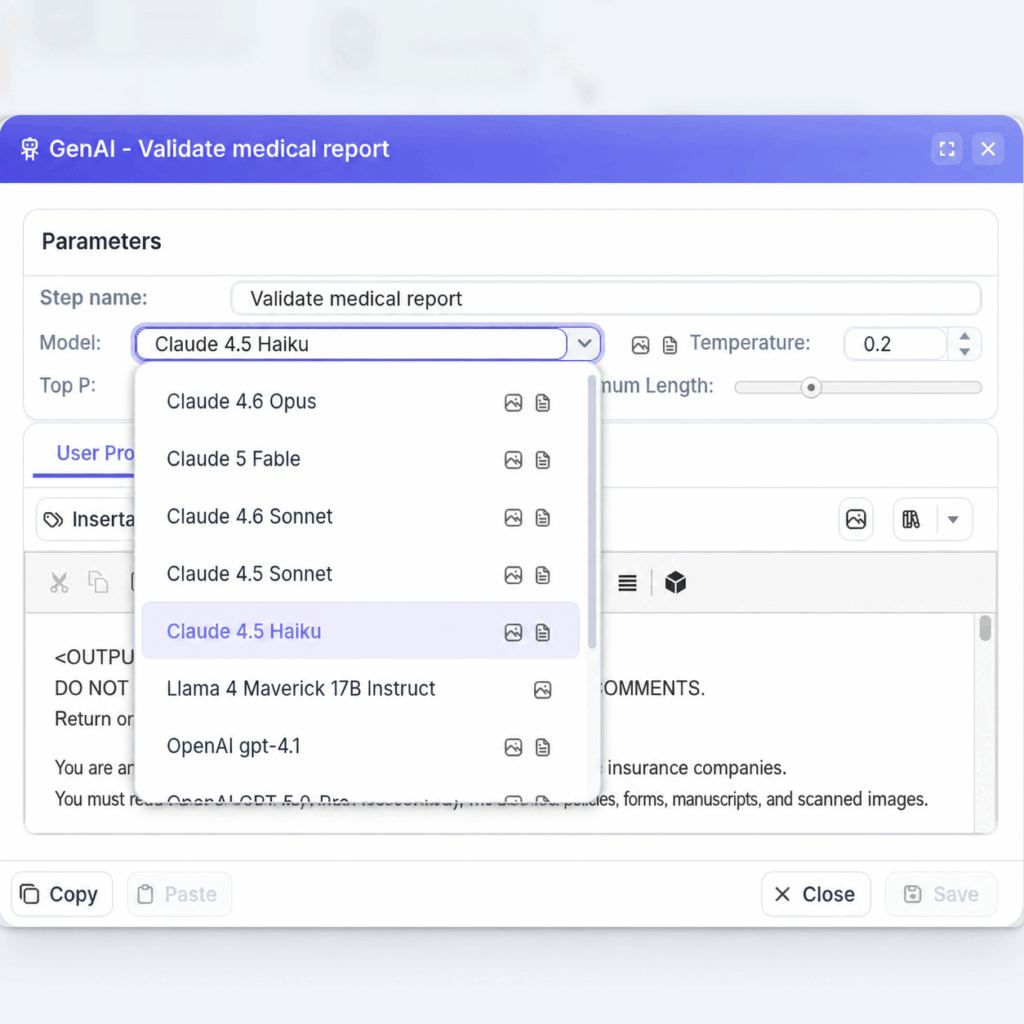Select Claude 4.6 Opus from model list
Viewport: 1024px width, 1024px height.
point(360,402)
